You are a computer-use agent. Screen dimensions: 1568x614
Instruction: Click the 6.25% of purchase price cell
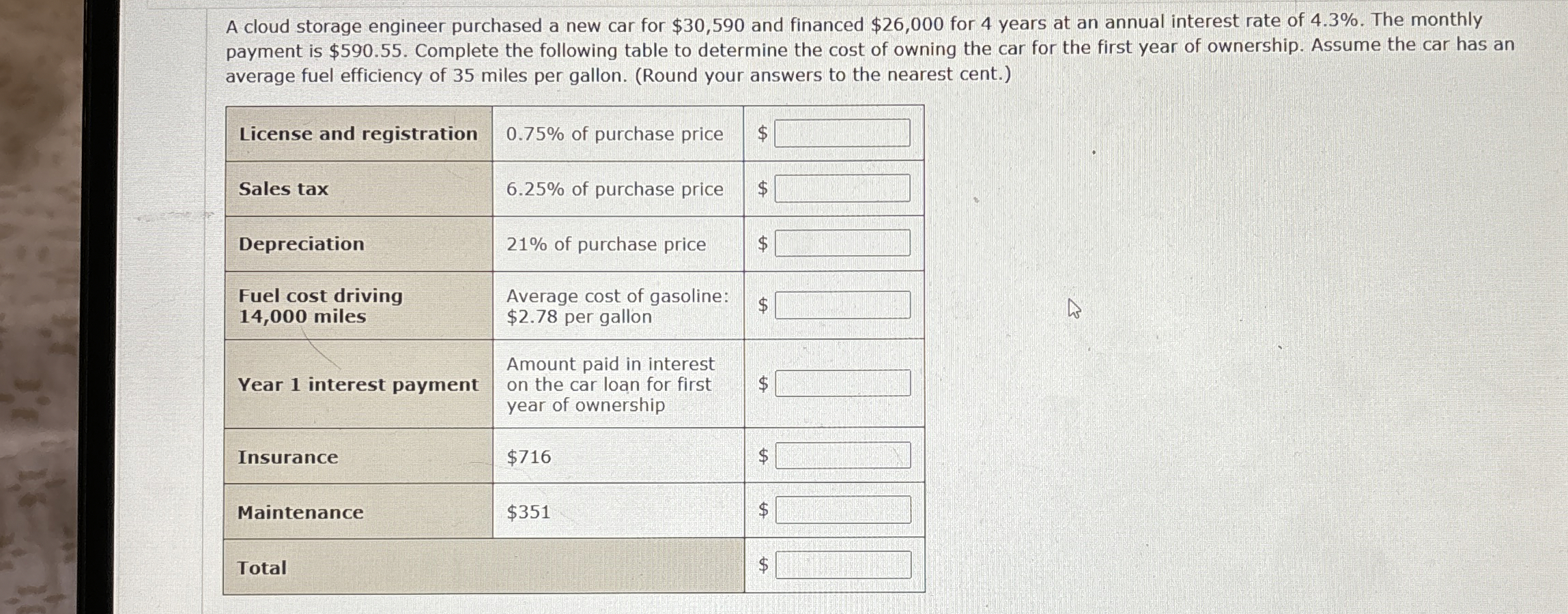click(x=614, y=189)
